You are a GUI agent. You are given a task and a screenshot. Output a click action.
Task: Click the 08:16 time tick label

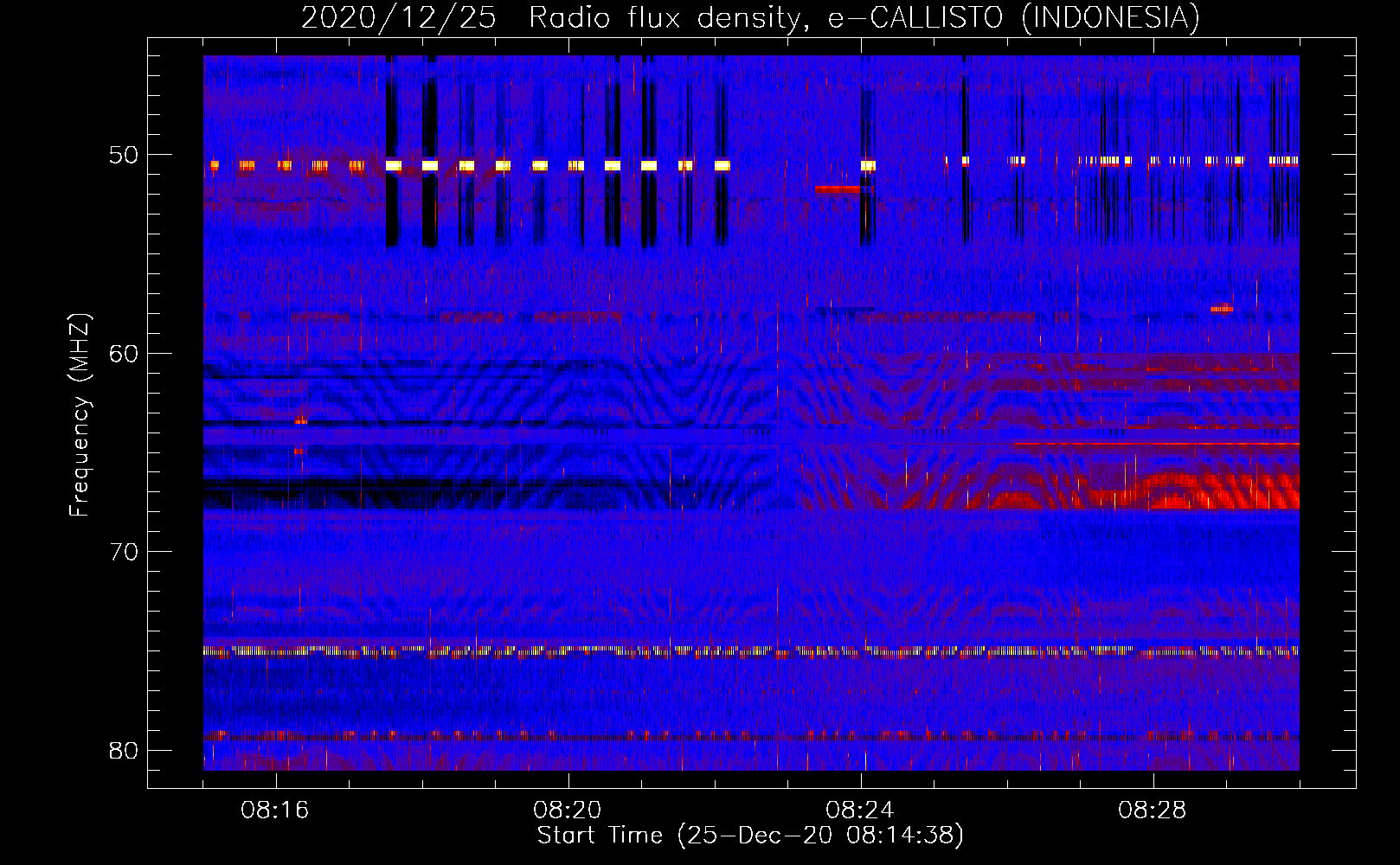pos(275,811)
